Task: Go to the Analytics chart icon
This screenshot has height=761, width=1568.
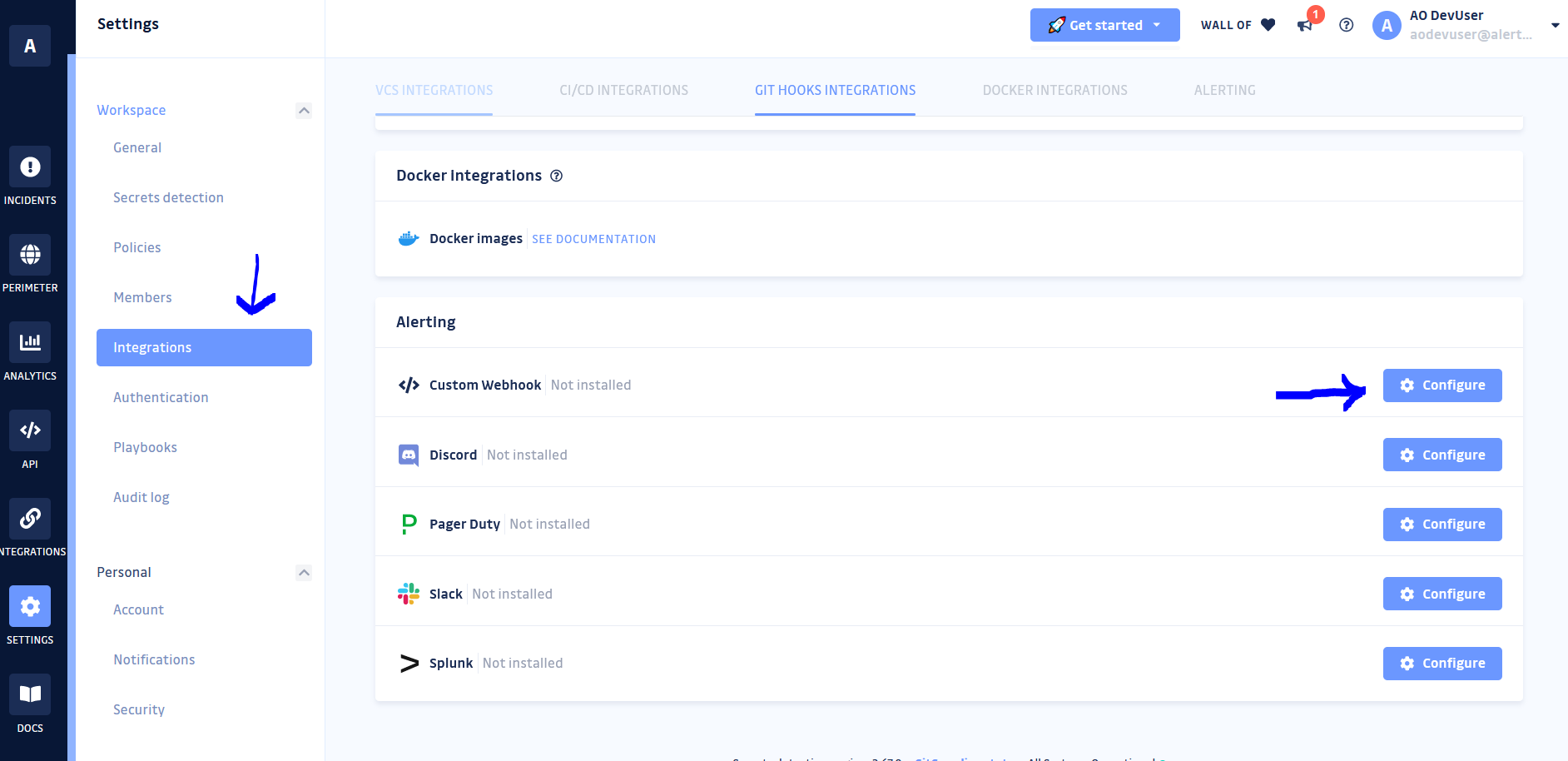Action: 30,342
